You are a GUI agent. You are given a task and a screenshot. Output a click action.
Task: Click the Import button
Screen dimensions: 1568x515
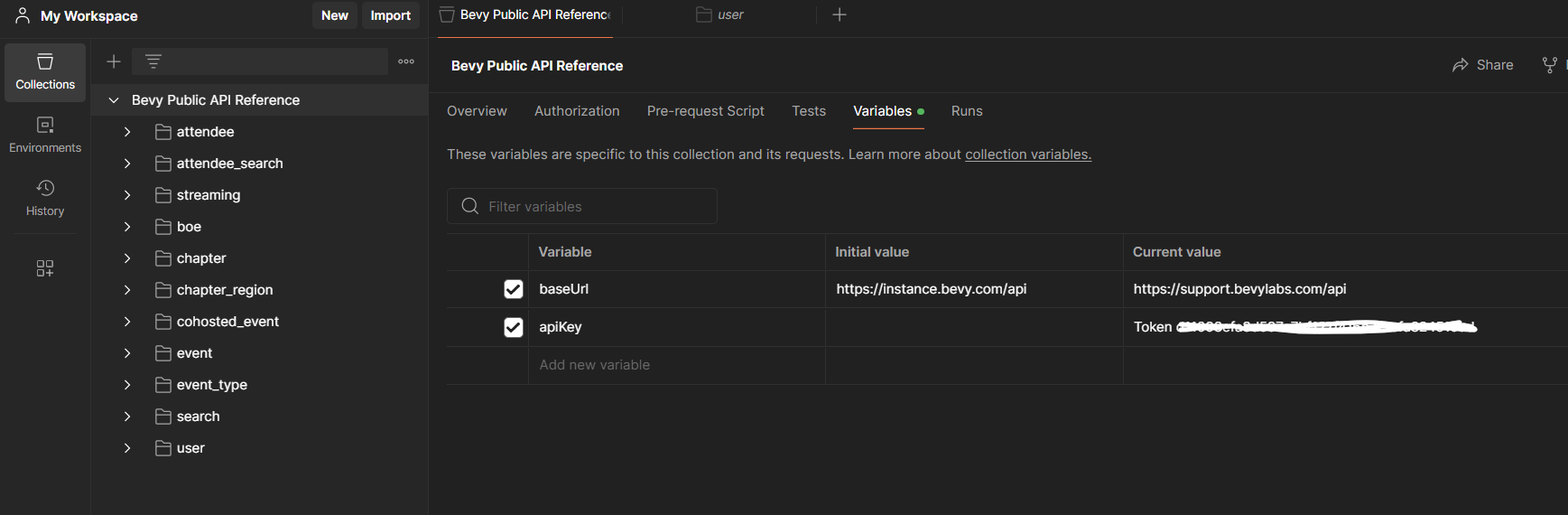pyautogui.click(x=390, y=15)
